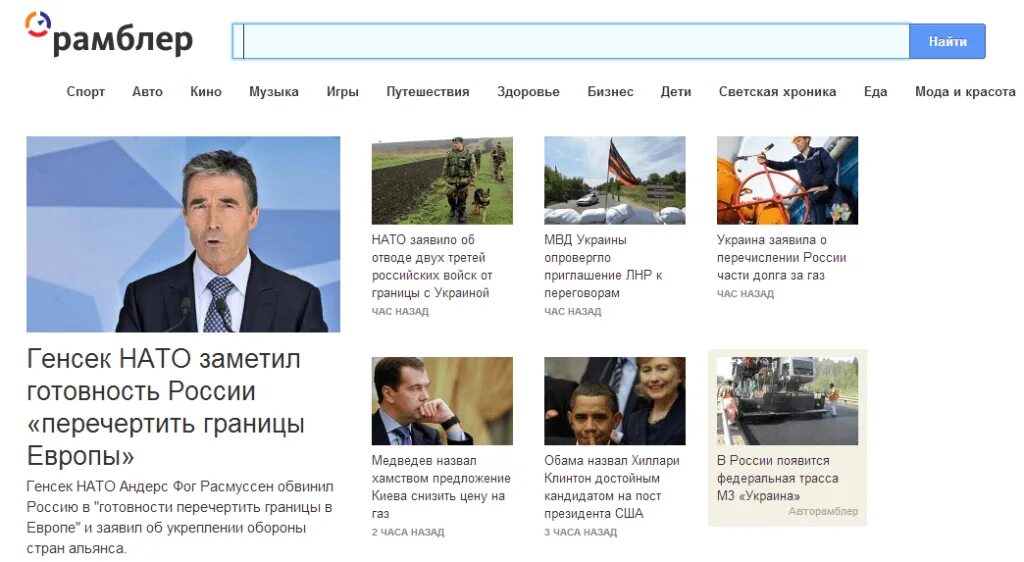Viewport: 1024px width, 562px height.
Task: Click the summary text about Андерс Фог Расмуссен
Action: click(x=180, y=517)
